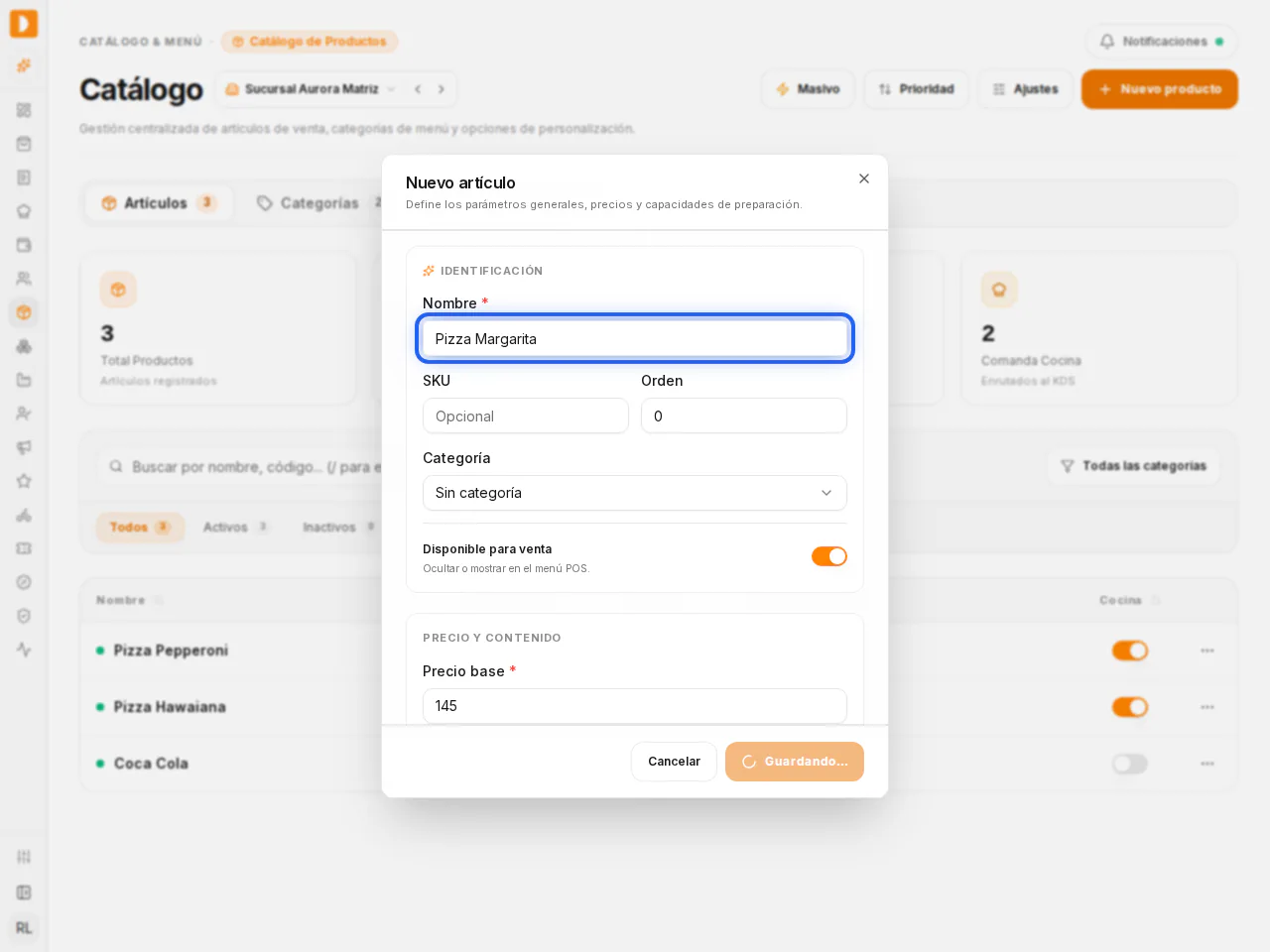This screenshot has height=952, width=1270.
Task: Open the more options menu for Pizza Hawaiana
Action: (1207, 707)
